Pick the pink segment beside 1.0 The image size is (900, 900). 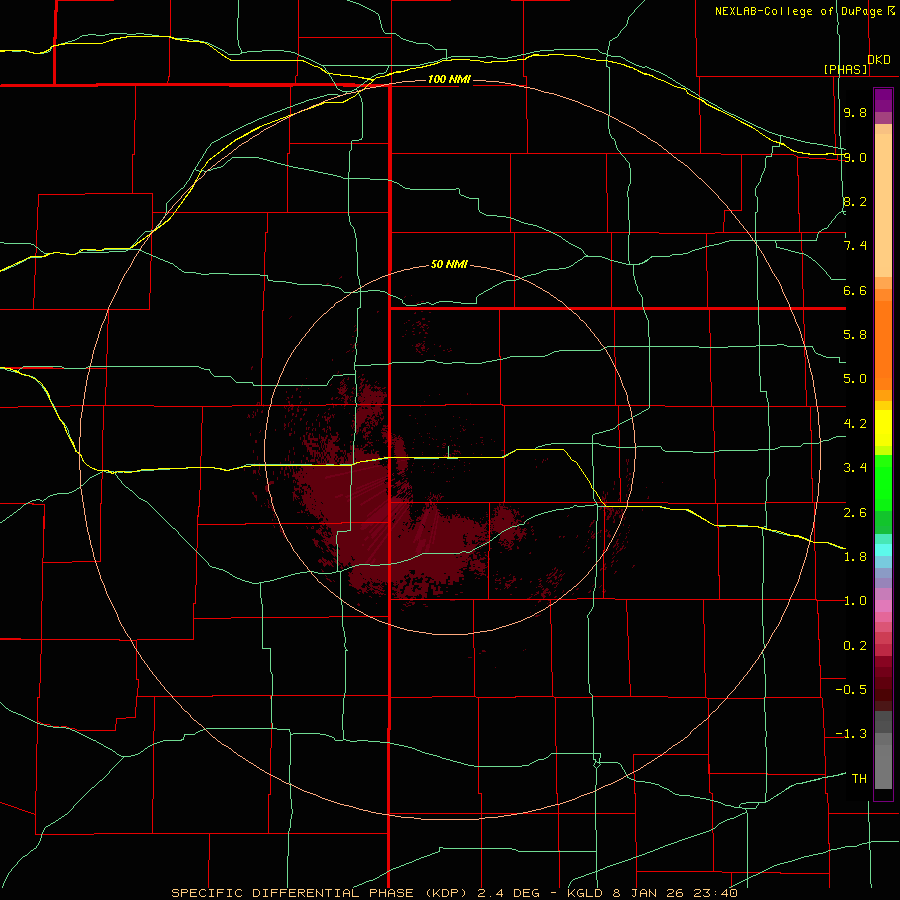click(883, 606)
